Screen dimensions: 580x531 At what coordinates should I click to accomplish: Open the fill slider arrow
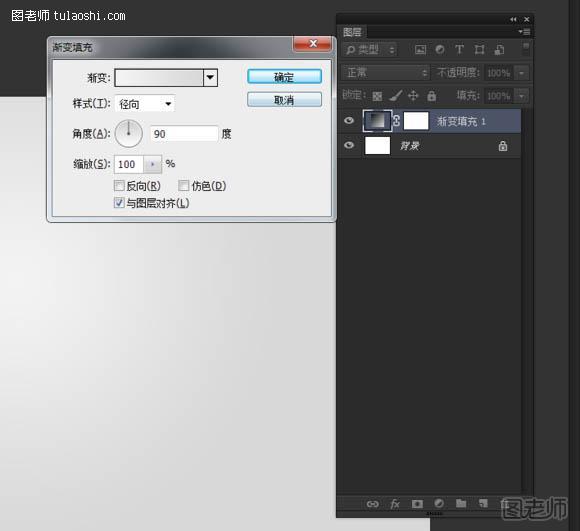tap(522, 96)
